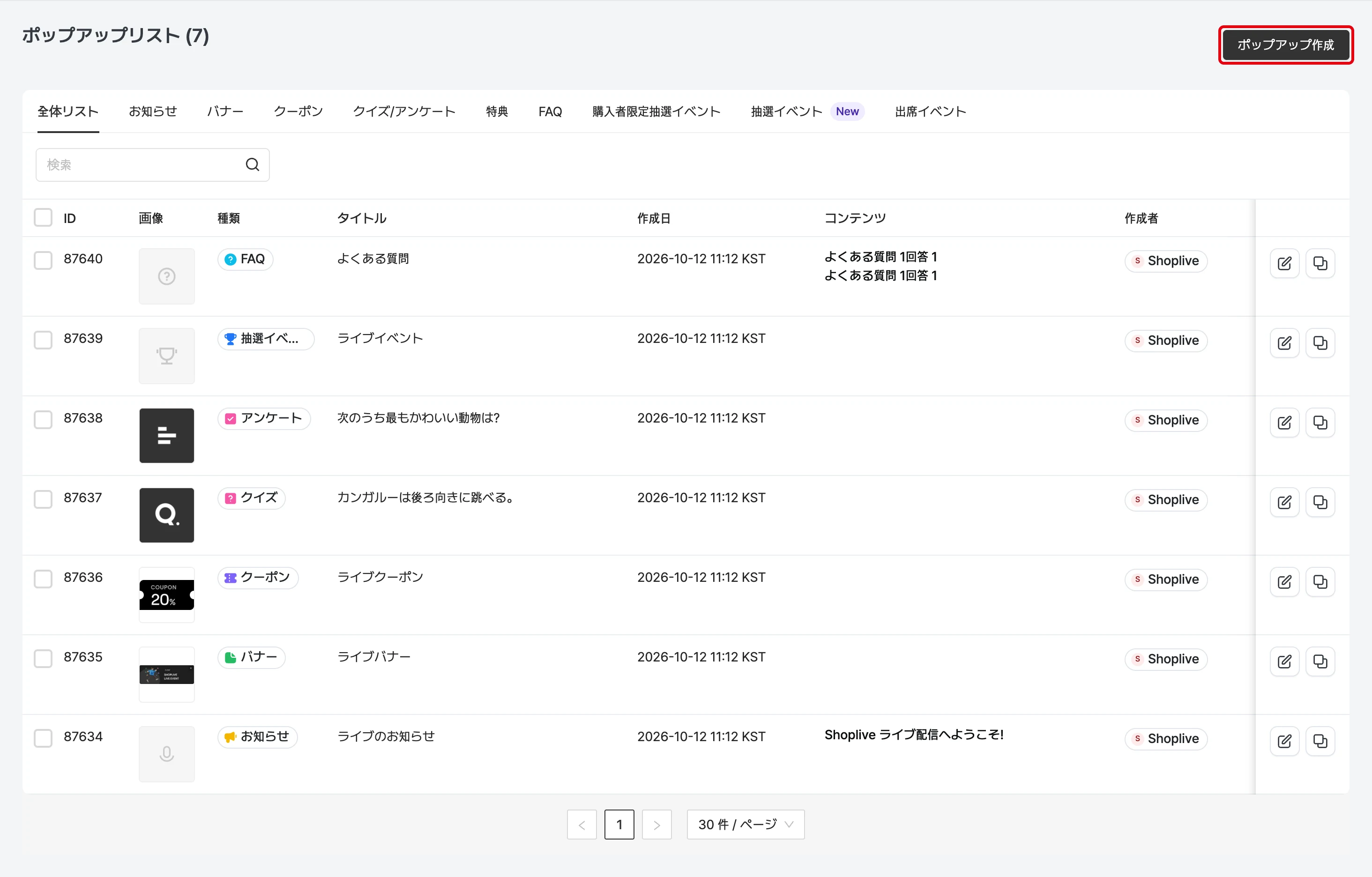Open the 30 件 / ページ page size dropdown
The height and width of the screenshot is (877, 1372).
pos(746,825)
